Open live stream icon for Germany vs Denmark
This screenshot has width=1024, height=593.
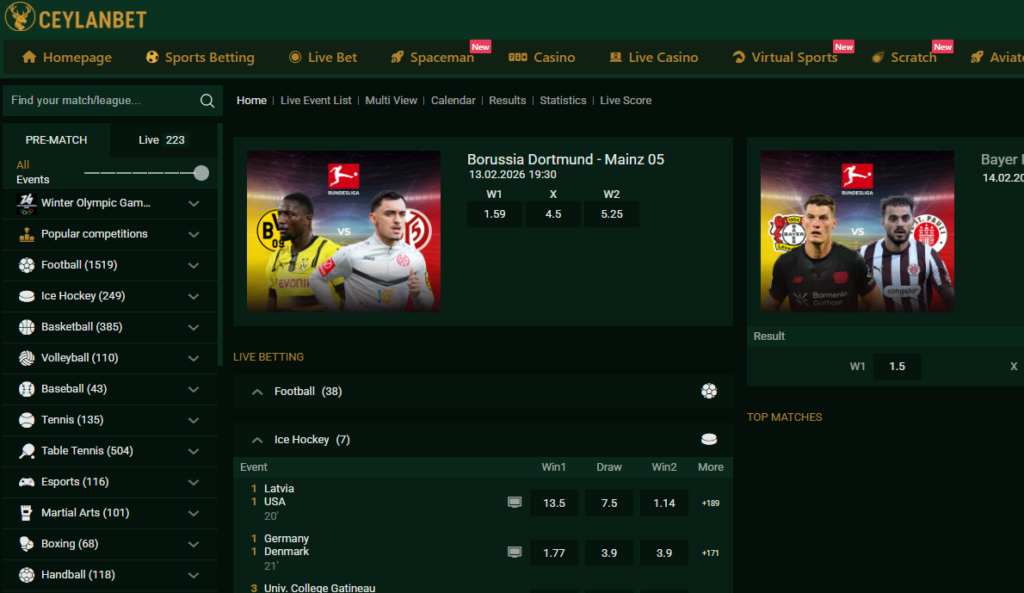tap(515, 553)
